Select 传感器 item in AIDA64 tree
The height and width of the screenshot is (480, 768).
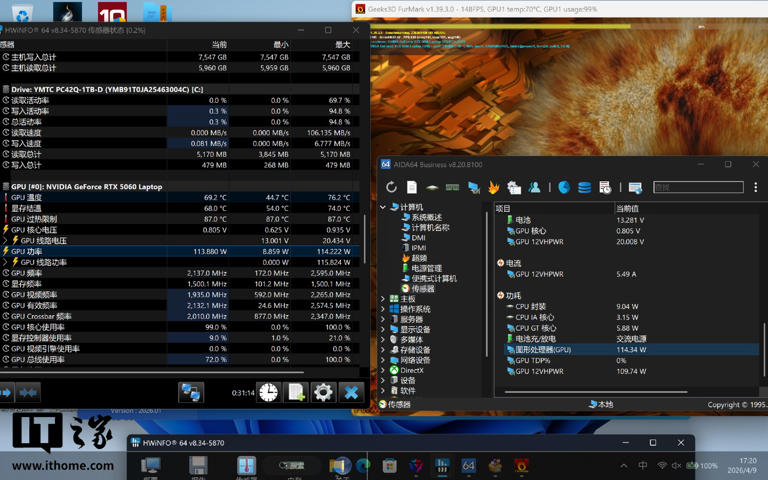(422, 289)
